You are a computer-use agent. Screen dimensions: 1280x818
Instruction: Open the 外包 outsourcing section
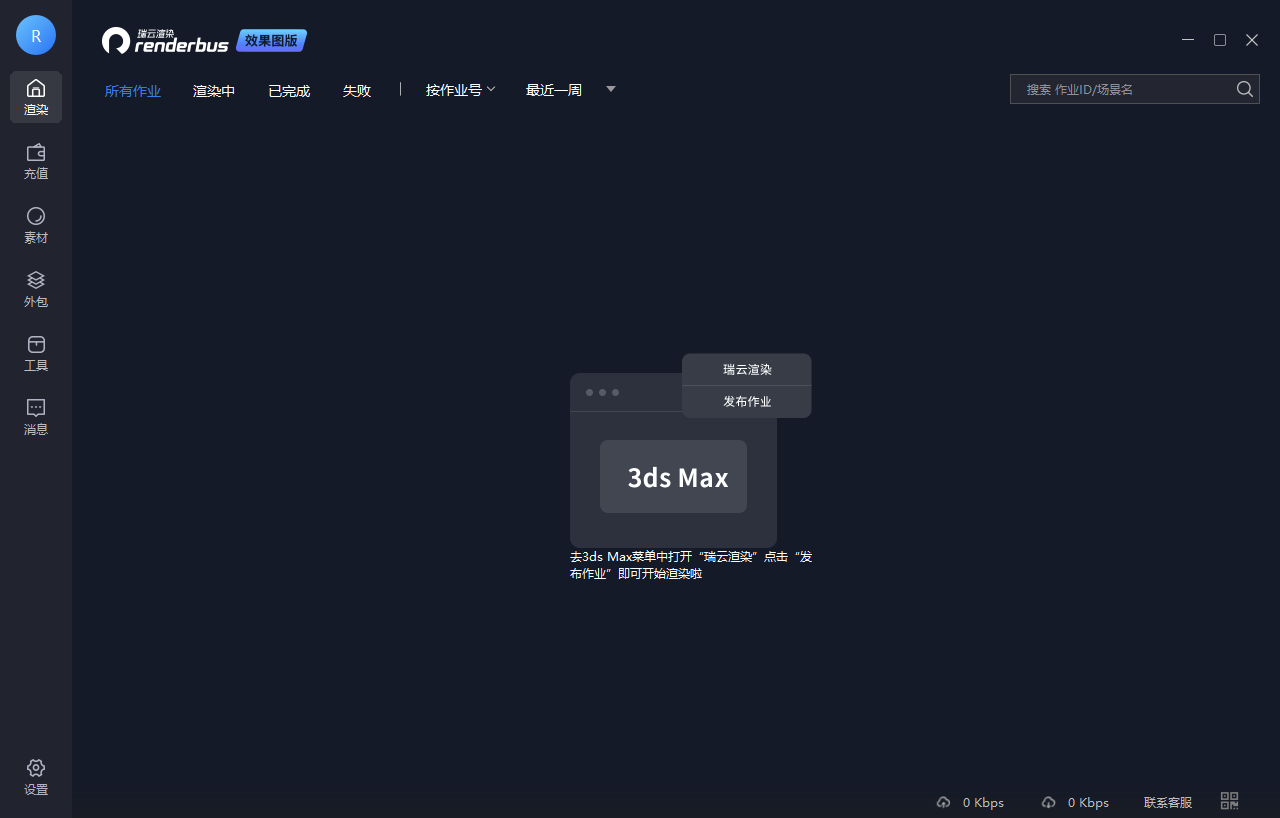click(36, 289)
